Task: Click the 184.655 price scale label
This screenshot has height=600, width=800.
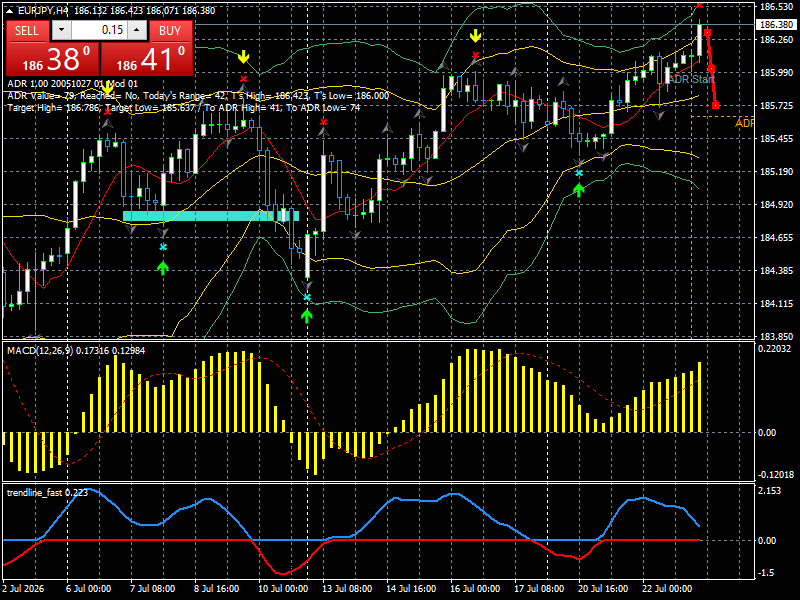Action: point(776,238)
